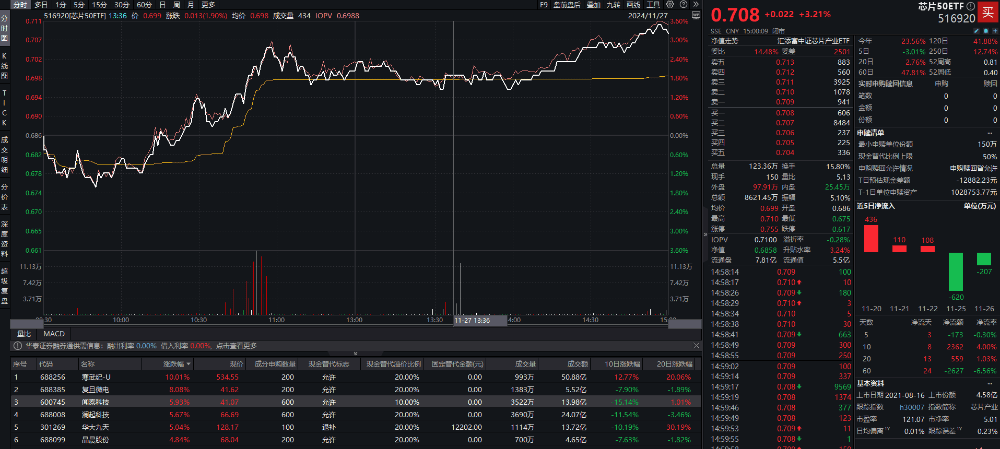Switch to the 多日 timeframe tab
The image size is (1000, 449).
[41, 4]
